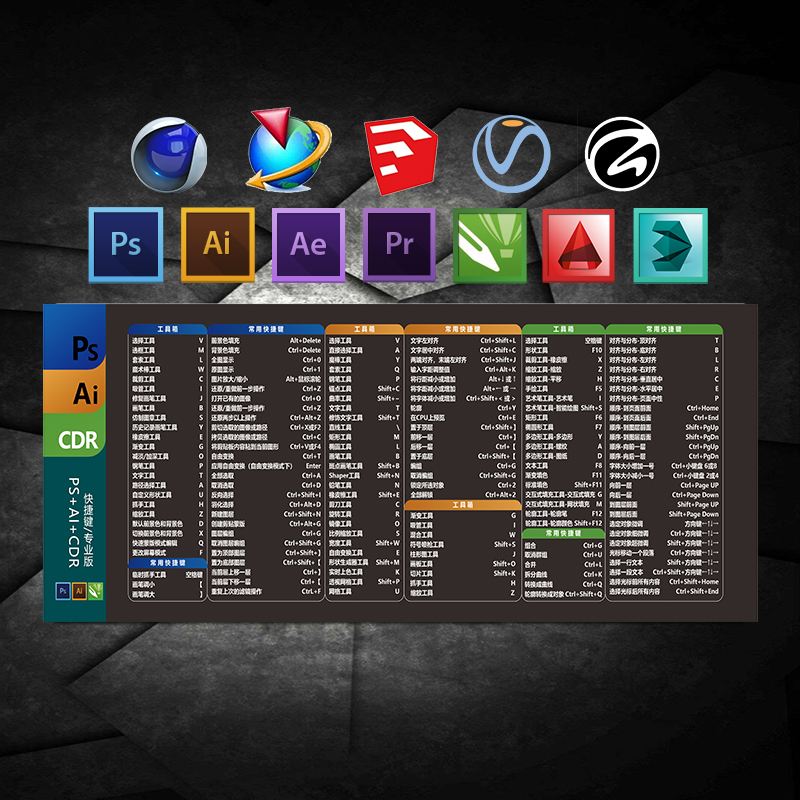Click the Enter shortcut entry
800x800 pixels.
(x=313, y=466)
